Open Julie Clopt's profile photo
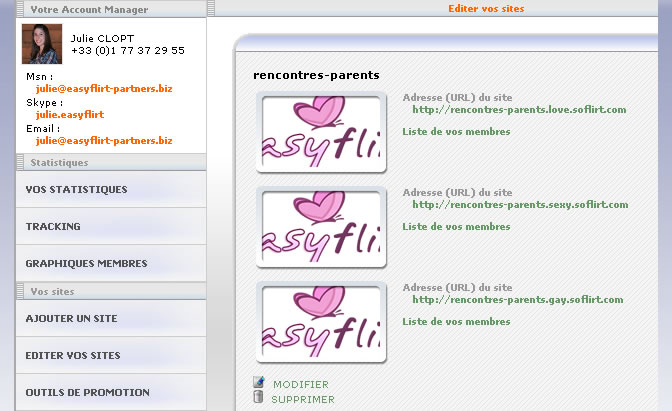672x411 pixels. point(42,44)
